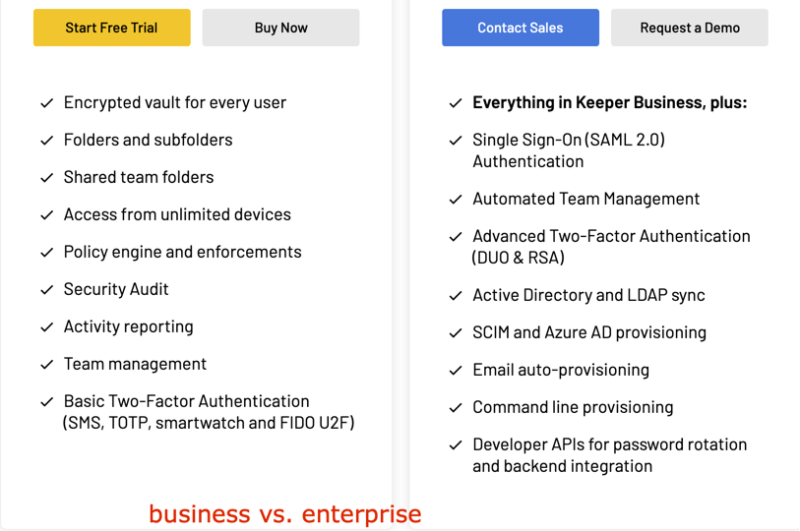Click checkmark beside Basic Two-Factor Authentication

(47, 402)
